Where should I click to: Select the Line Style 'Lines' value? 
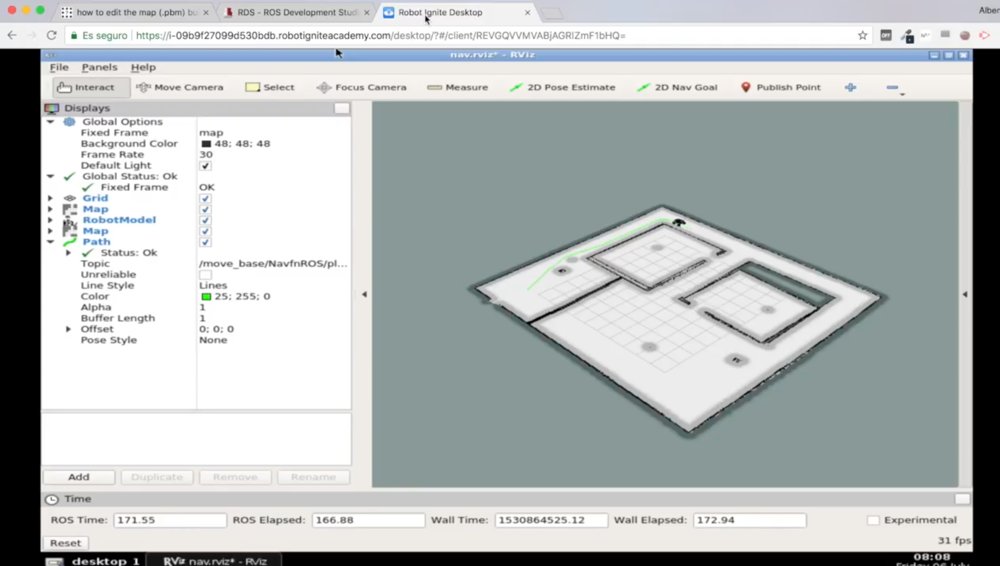213,286
